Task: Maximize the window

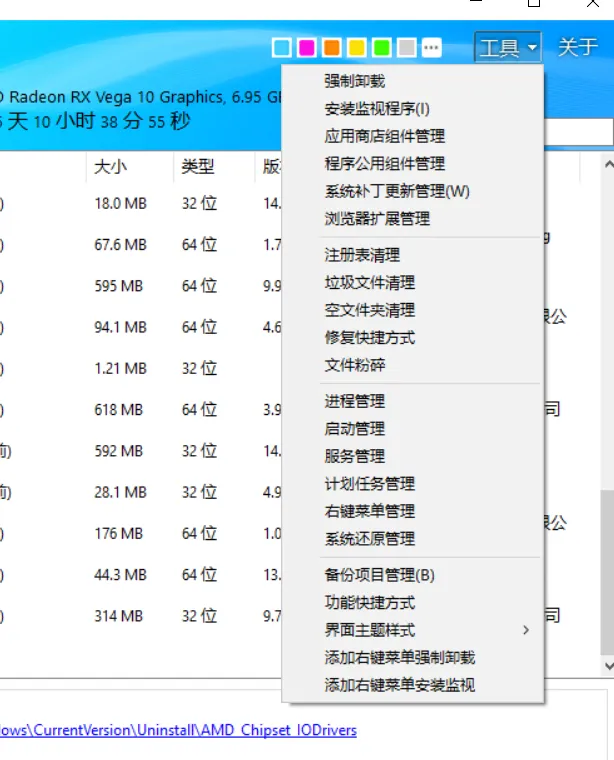Action: click(534, 3)
